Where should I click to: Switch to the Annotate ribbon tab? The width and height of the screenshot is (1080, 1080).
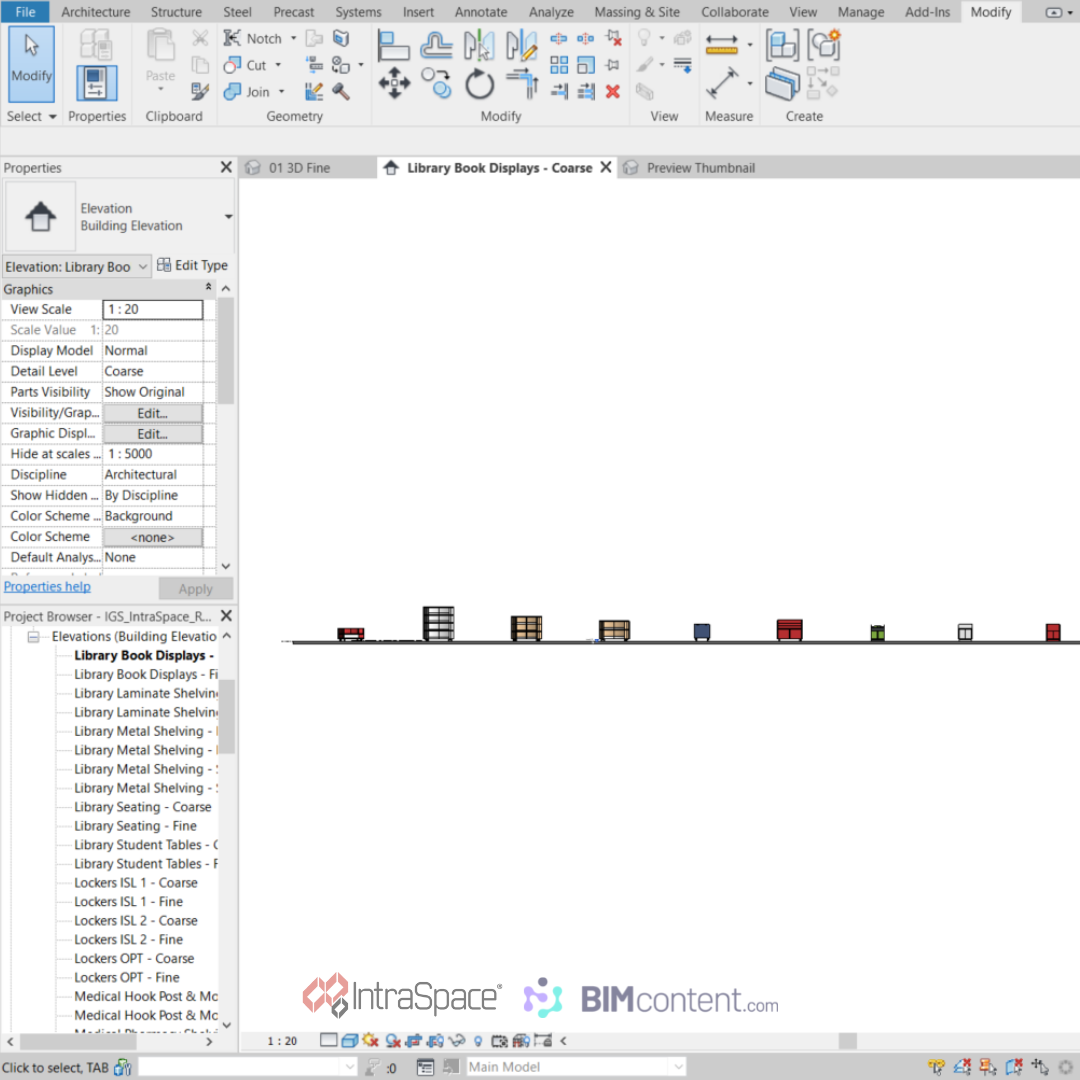(x=481, y=12)
